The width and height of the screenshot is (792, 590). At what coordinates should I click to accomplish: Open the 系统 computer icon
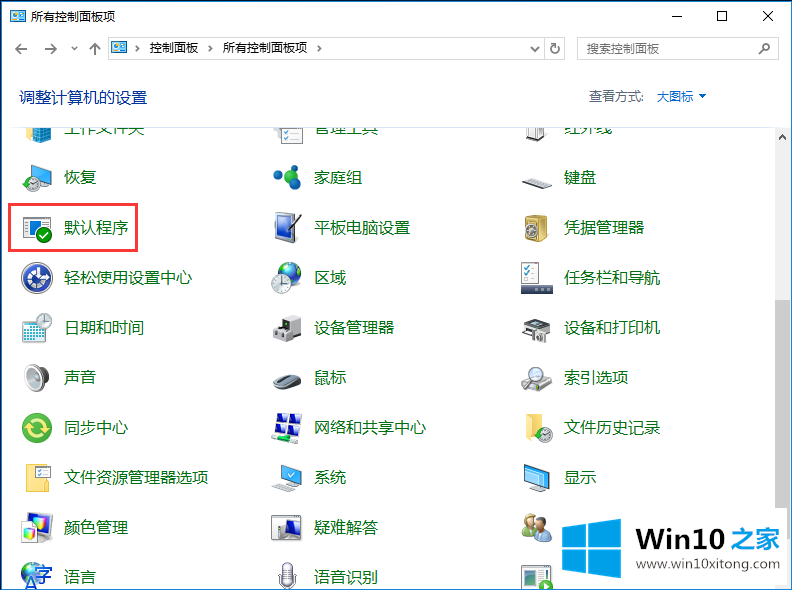pos(287,478)
